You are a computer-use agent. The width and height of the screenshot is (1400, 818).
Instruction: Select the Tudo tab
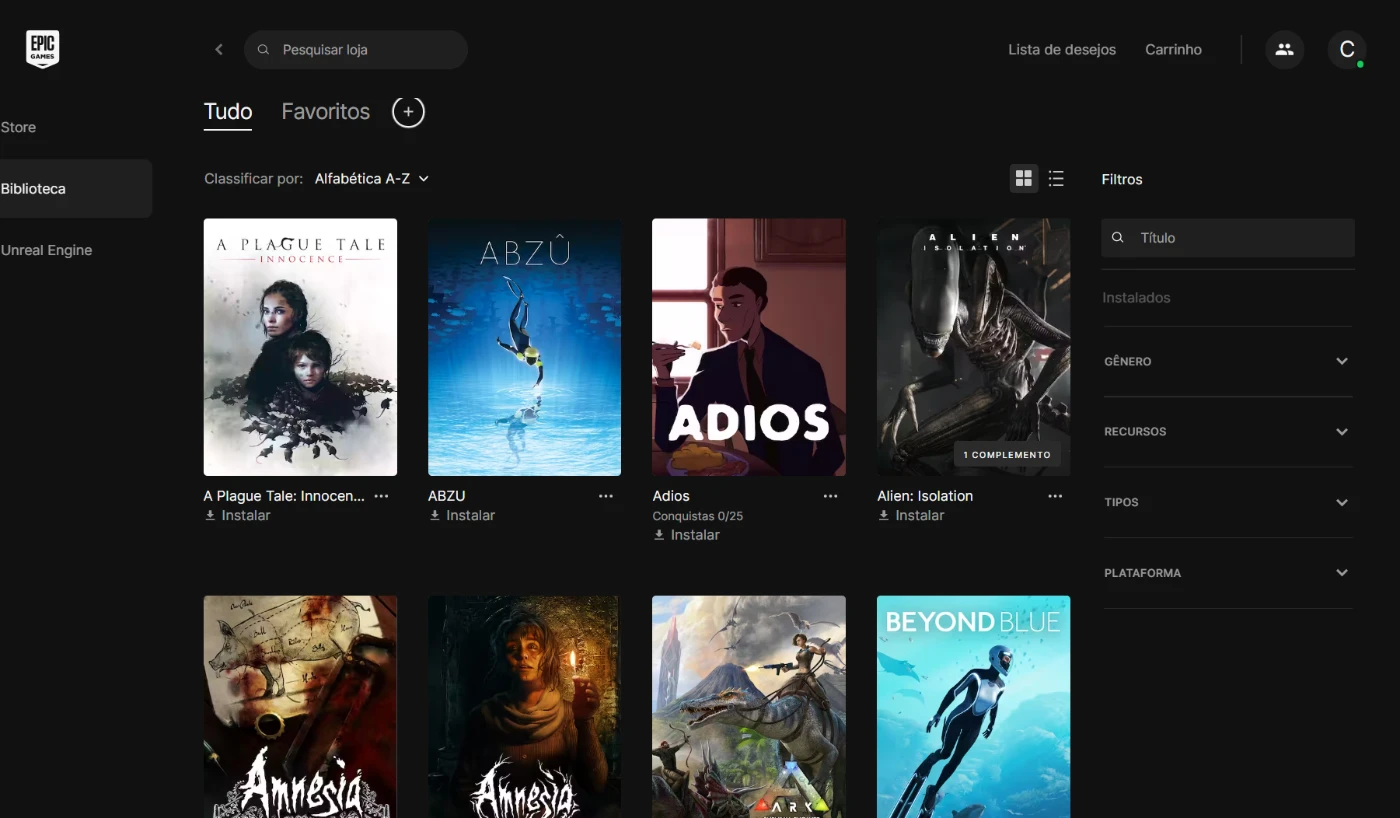point(228,112)
